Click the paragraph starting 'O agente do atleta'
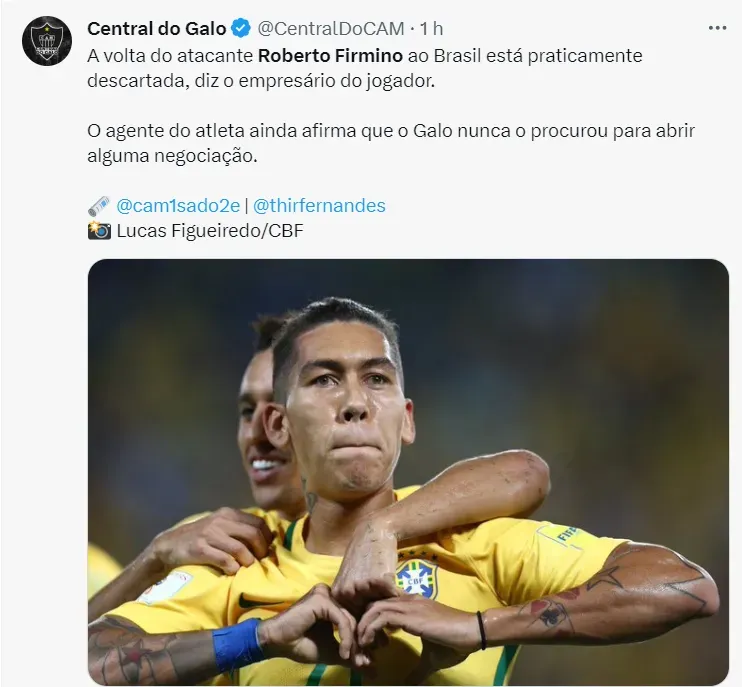742x687 pixels. (x=391, y=143)
